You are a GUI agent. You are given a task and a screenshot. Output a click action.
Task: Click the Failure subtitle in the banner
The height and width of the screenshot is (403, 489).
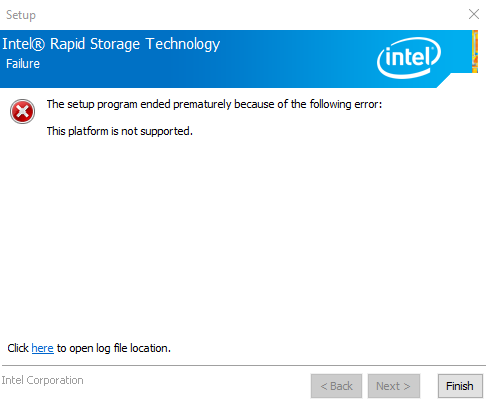[x=23, y=64]
